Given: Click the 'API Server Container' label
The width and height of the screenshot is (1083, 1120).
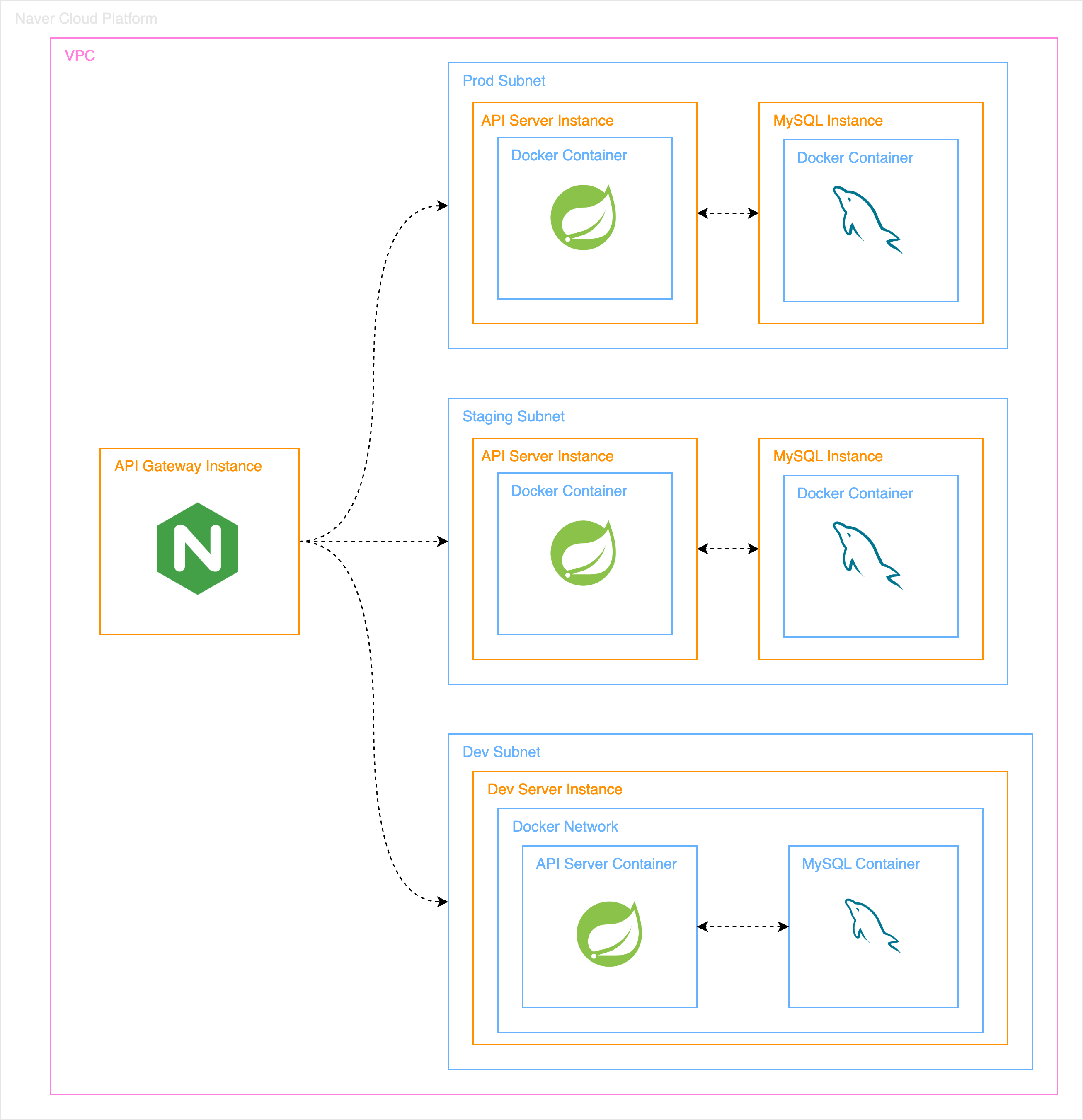Looking at the screenshot, I should click(x=606, y=864).
